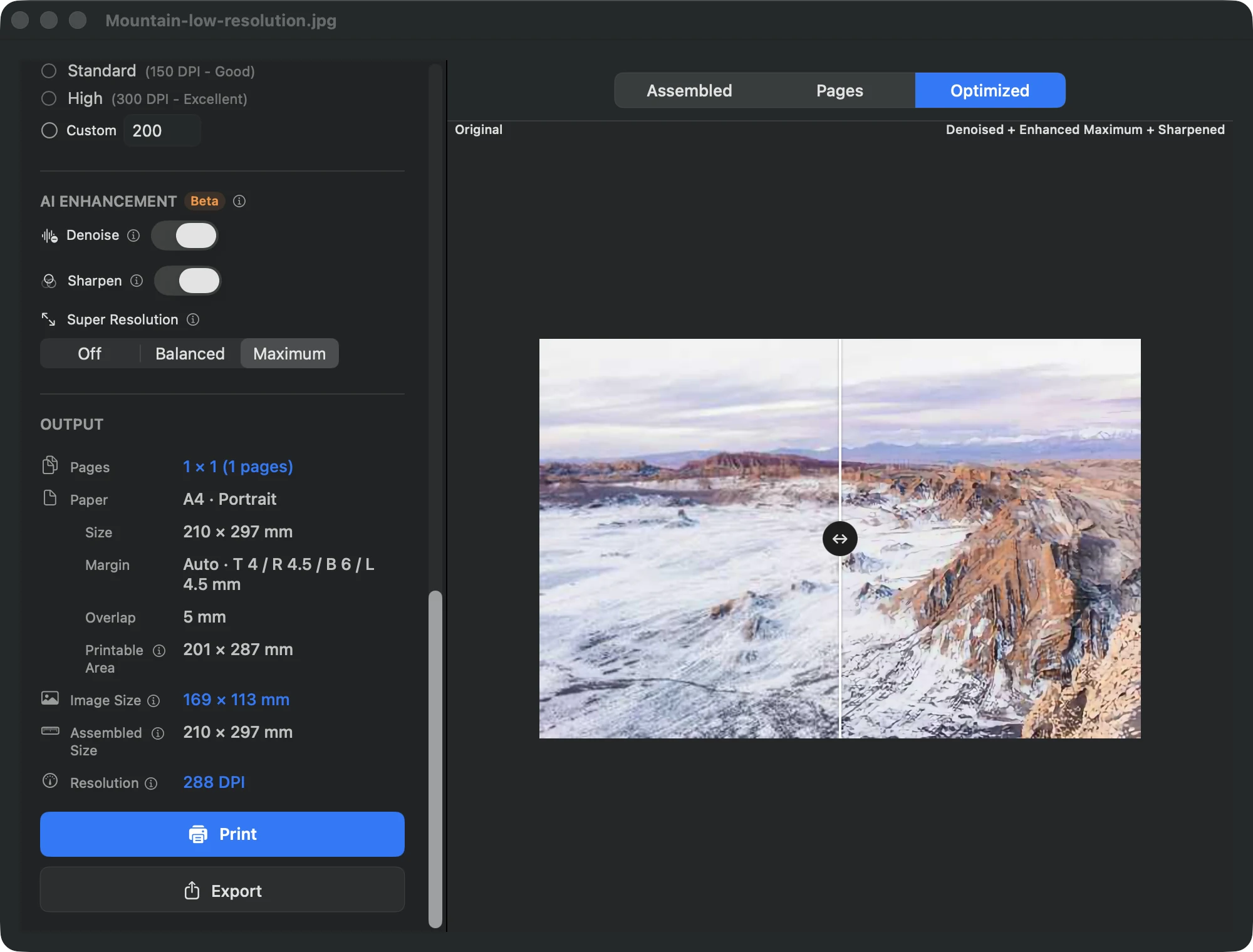Click the Assembled Size 210 × 297 mm value
This screenshot has height=952, width=1253.
point(238,732)
